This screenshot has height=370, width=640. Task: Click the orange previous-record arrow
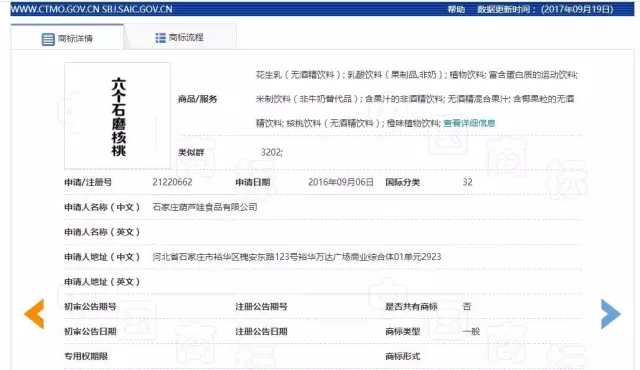[x=35, y=314]
